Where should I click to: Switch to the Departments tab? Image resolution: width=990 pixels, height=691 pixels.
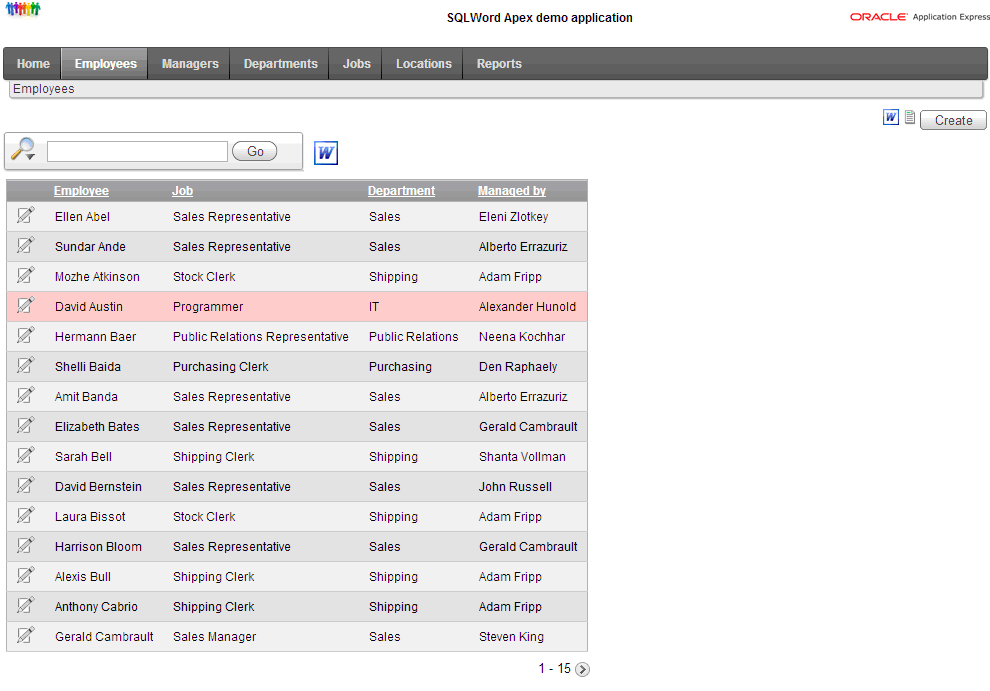point(280,64)
